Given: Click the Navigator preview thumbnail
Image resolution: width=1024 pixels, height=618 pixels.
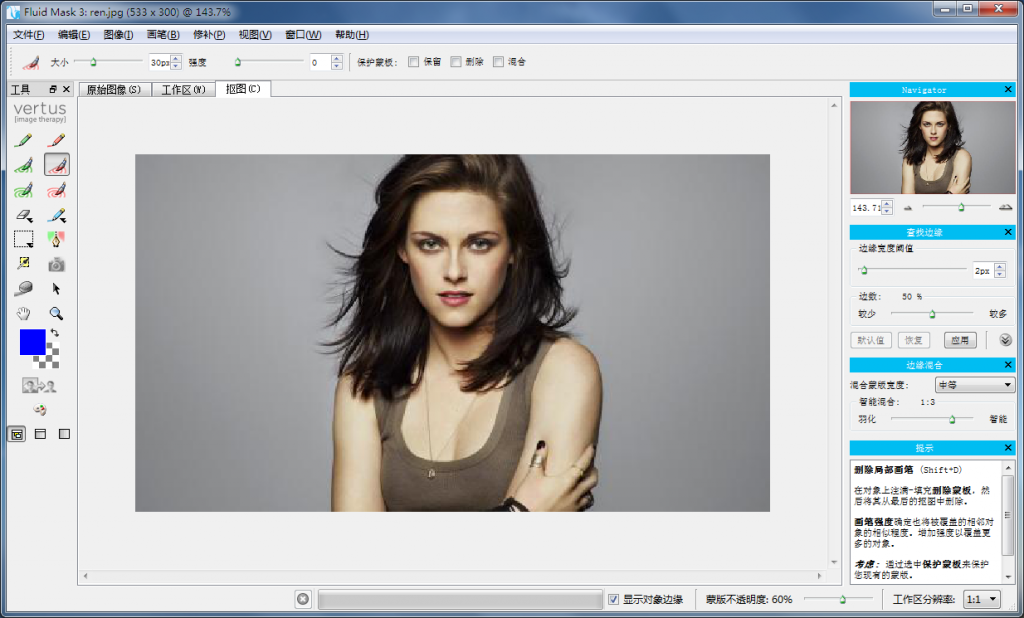Looking at the screenshot, I should coord(932,148).
